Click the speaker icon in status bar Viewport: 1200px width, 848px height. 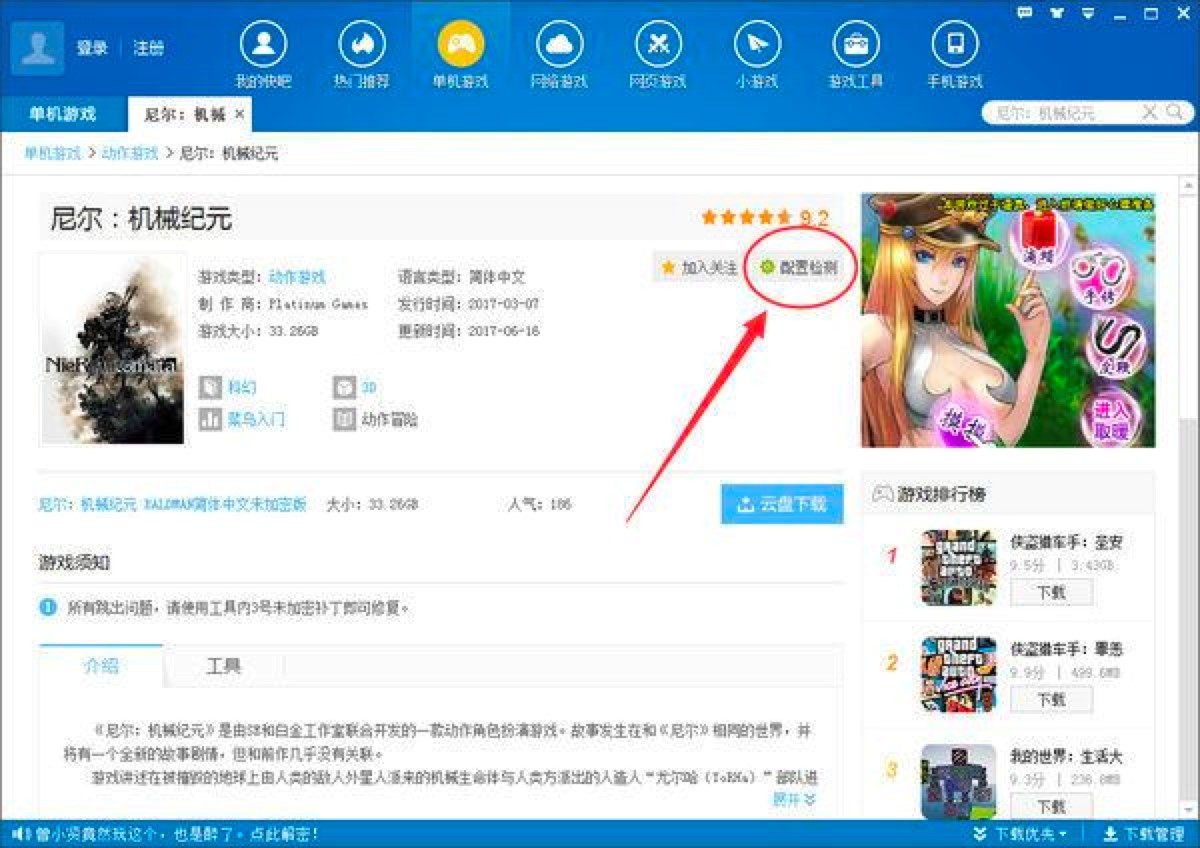pos(19,833)
